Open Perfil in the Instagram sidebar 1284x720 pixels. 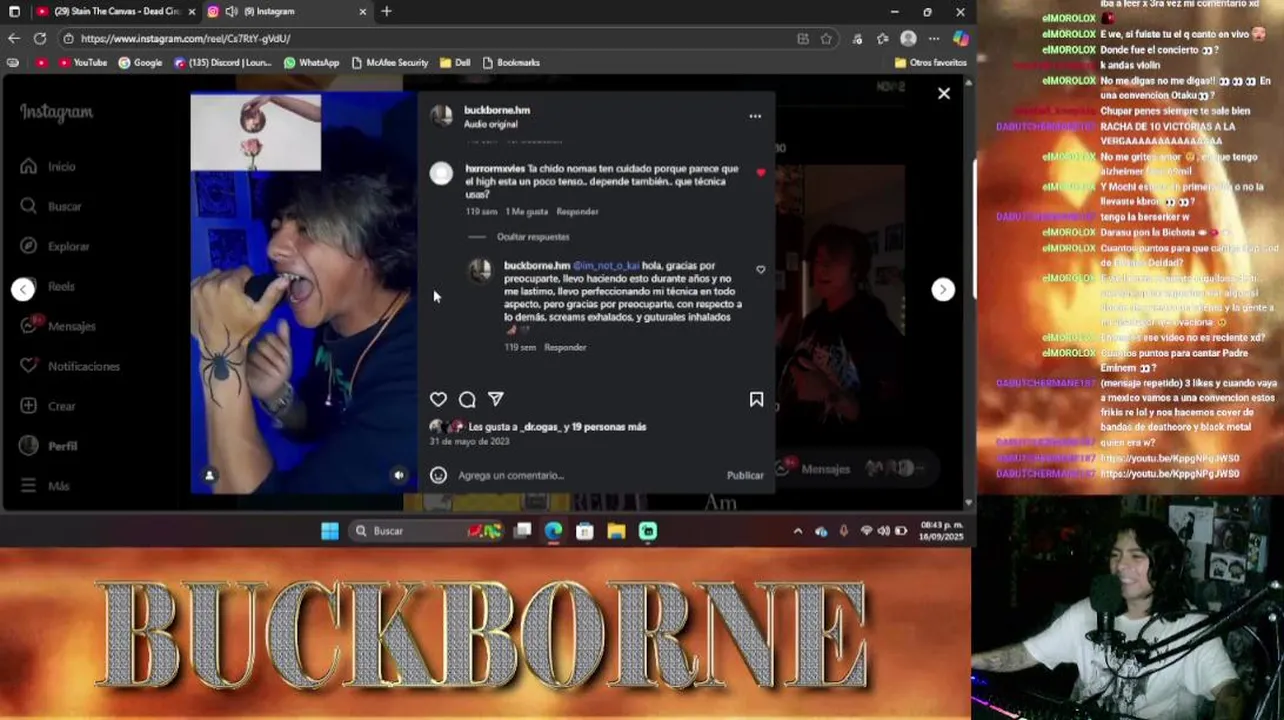pyautogui.click(x=50, y=446)
